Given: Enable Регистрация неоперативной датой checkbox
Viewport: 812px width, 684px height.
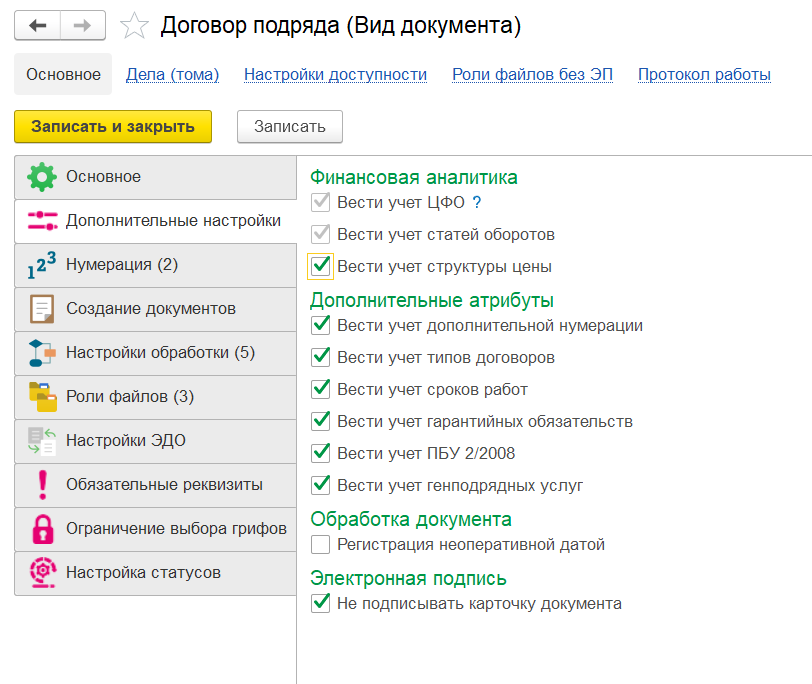Looking at the screenshot, I should [x=321, y=545].
